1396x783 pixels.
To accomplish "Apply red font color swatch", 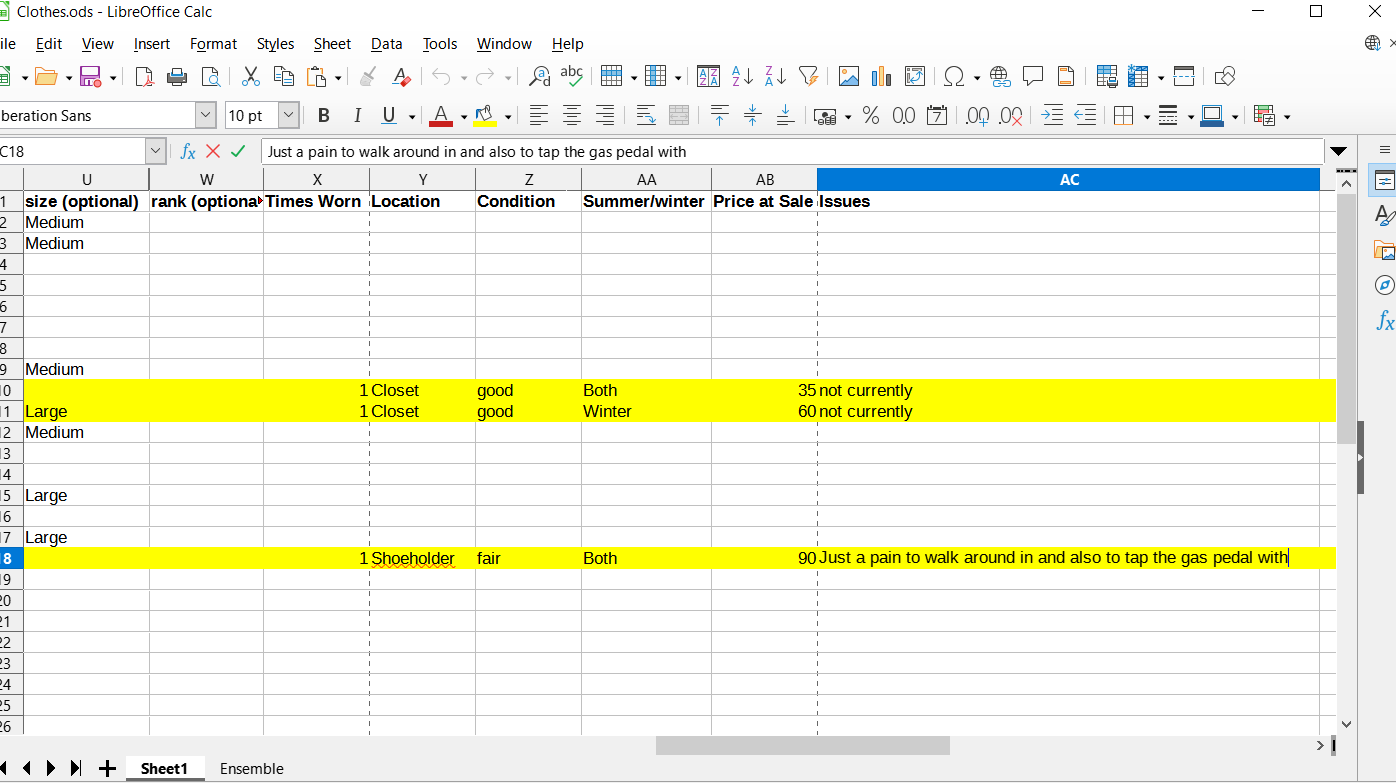I will (x=441, y=116).
